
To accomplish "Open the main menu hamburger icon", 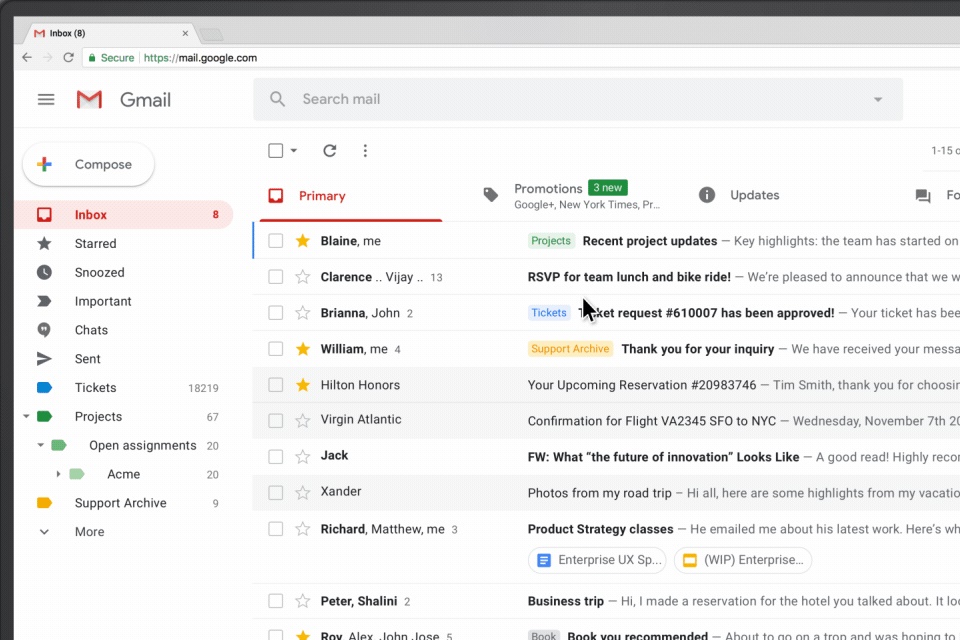I will 46,99.
